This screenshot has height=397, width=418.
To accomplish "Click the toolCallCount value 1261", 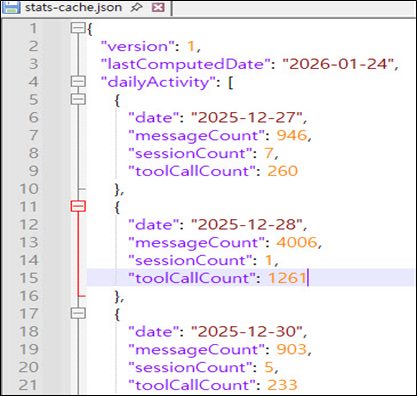I will (x=287, y=278).
